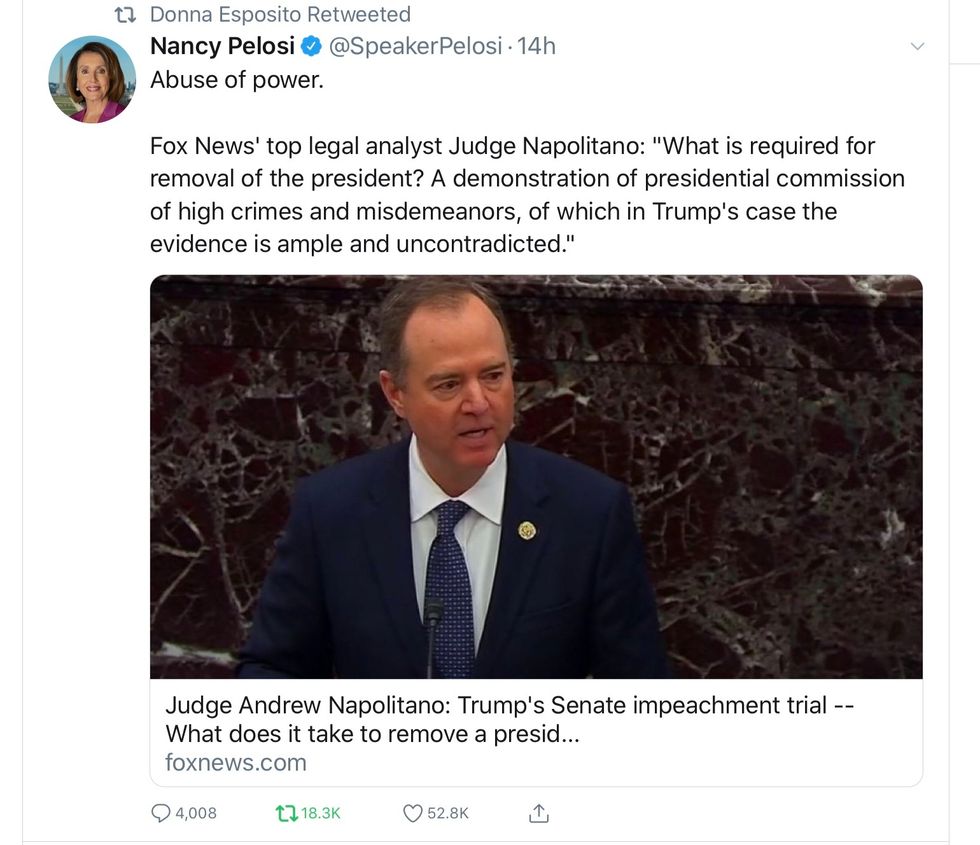Like the tweet with the heart icon
Screen dimensions: 980x845
tap(412, 813)
